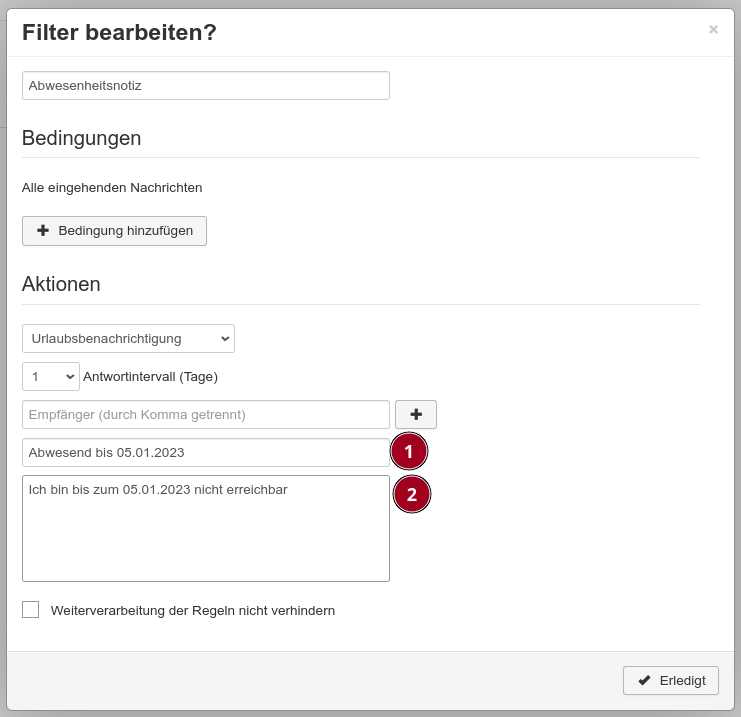This screenshot has width=741, height=717.
Task: Click red annotation marker number 1
Action: pyautogui.click(x=409, y=451)
